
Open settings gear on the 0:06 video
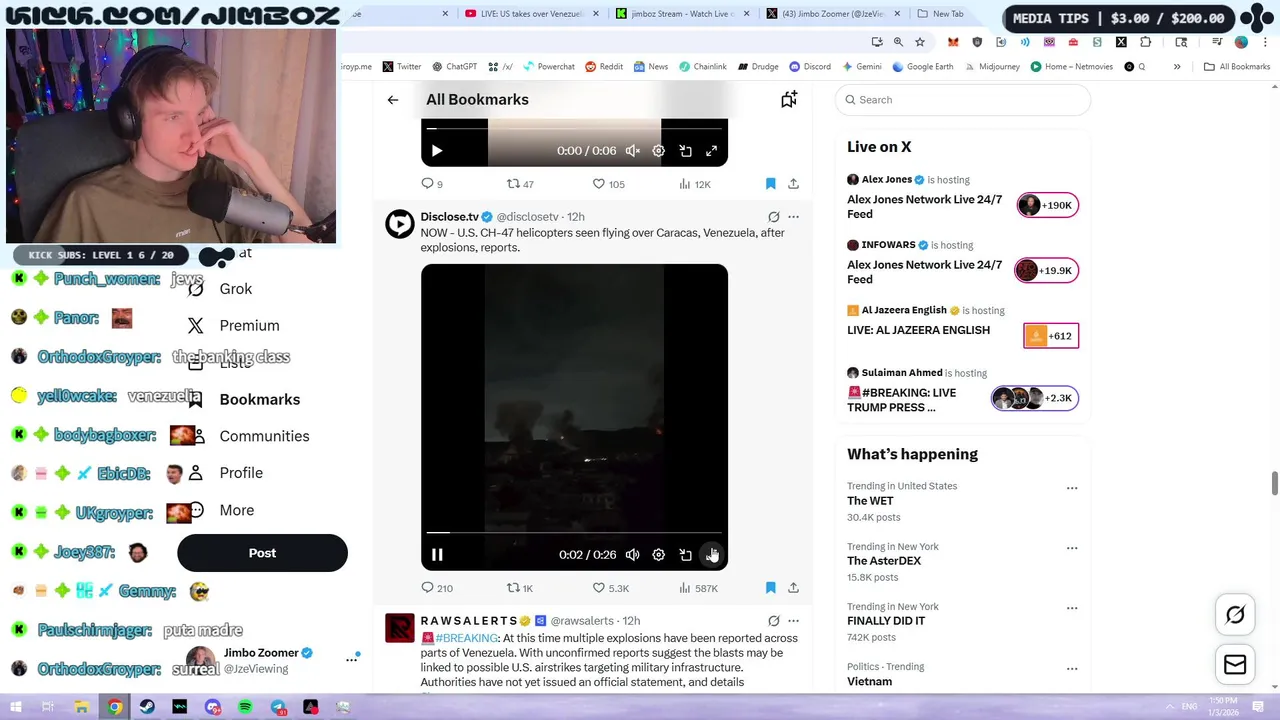click(659, 151)
